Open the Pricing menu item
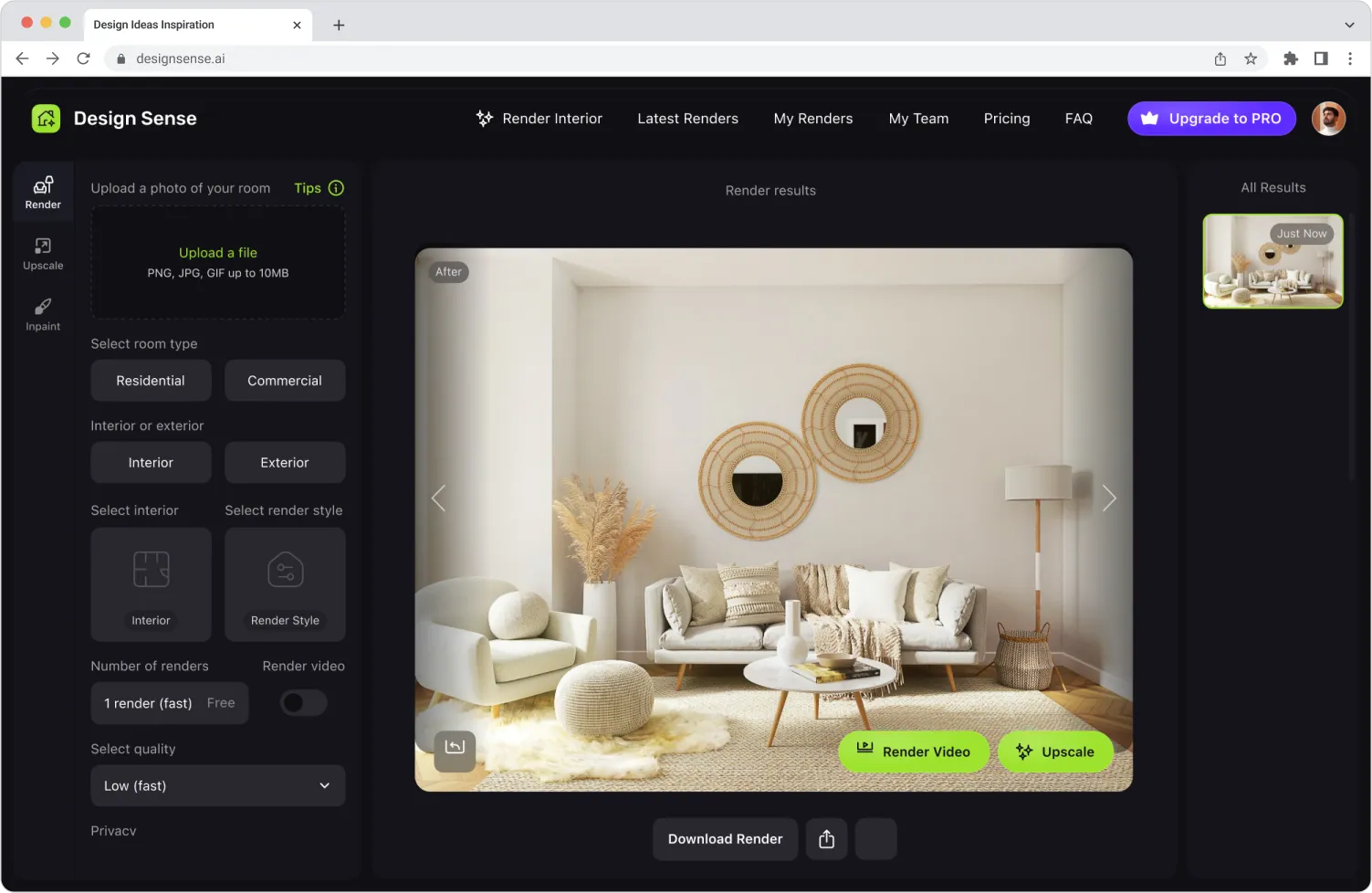This screenshot has height=893, width=1372. 1006,119
